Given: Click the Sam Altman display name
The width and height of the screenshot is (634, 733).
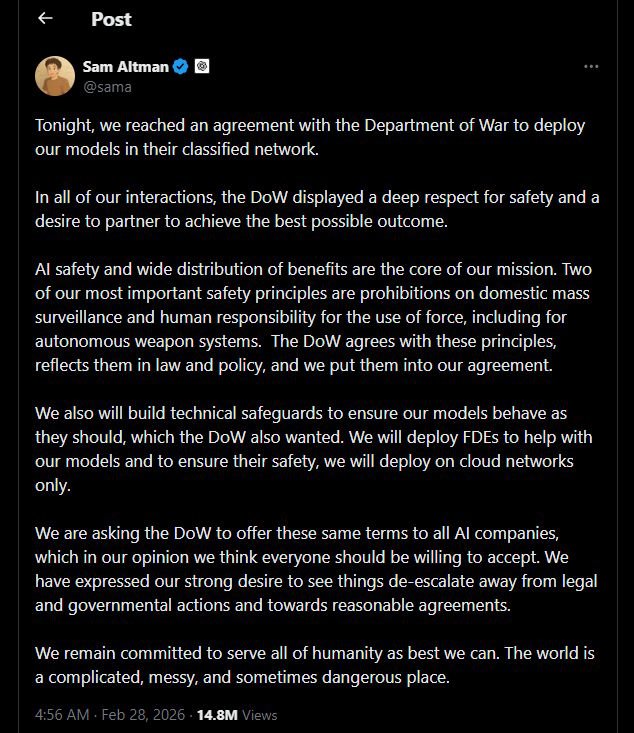Looking at the screenshot, I should click(125, 67).
